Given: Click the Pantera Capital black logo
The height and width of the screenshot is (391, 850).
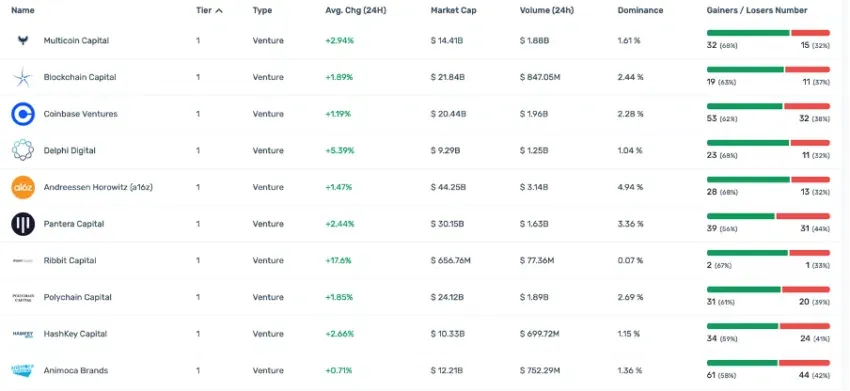Looking at the screenshot, I should point(23,224).
